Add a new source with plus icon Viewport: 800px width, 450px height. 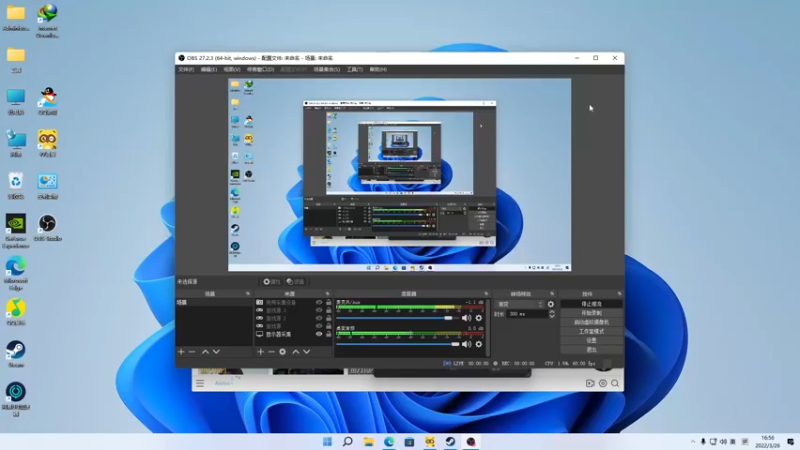(261, 351)
